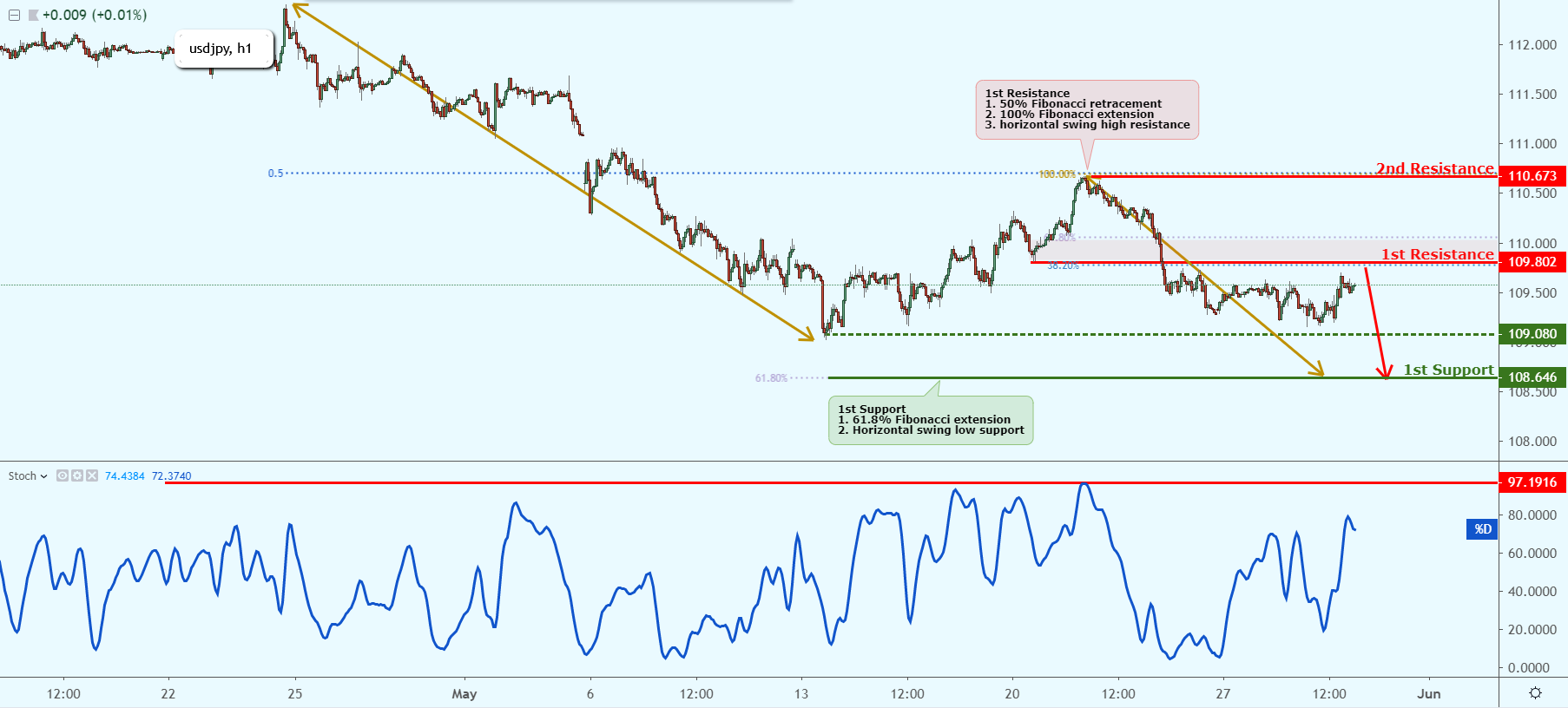This screenshot has width=1568, height=708.
Task: Click the green 1st Support line label
Action: point(1449,370)
